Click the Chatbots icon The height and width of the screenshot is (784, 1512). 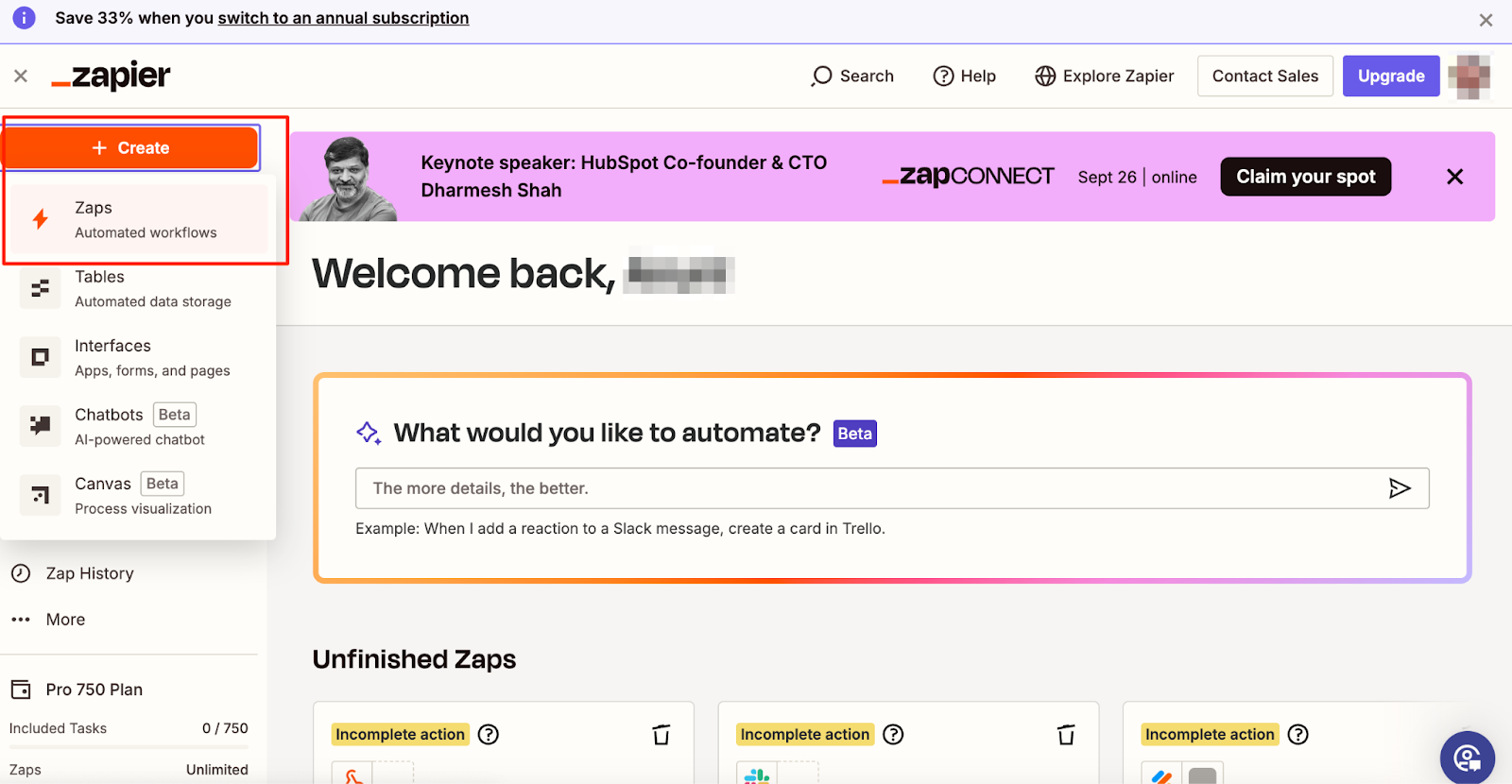click(40, 426)
